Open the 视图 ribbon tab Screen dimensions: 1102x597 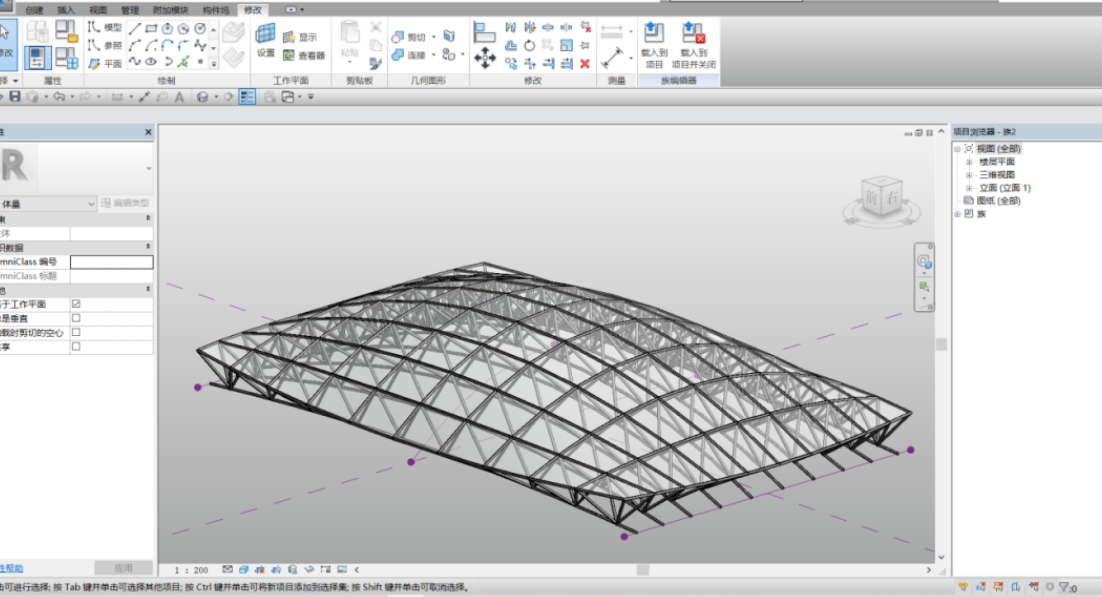click(98, 10)
